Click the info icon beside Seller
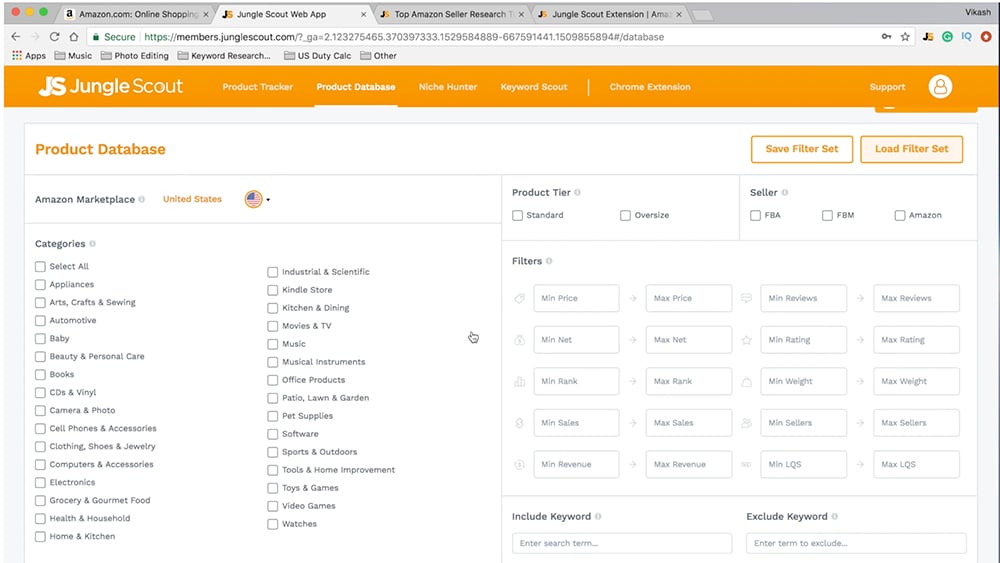The height and width of the screenshot is (563, 1000). point(784,193)
